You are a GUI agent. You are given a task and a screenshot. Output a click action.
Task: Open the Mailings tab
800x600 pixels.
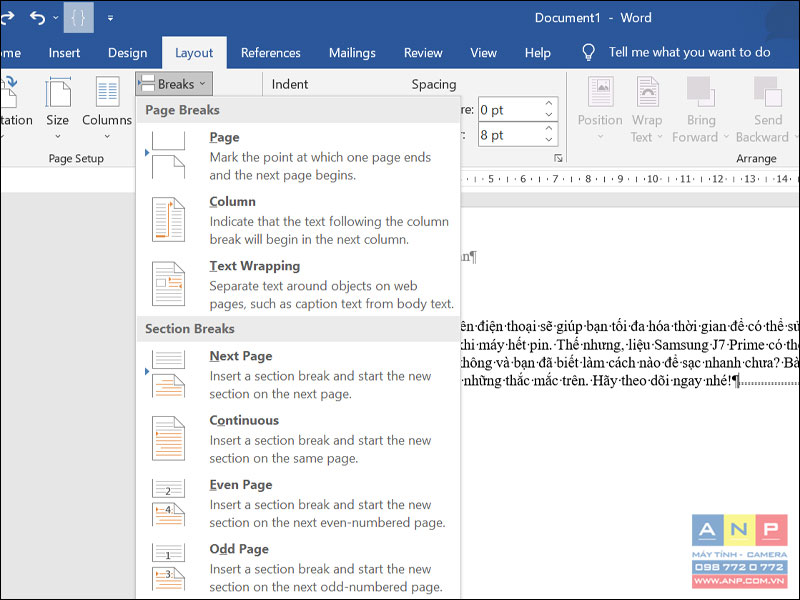(352, 53)
